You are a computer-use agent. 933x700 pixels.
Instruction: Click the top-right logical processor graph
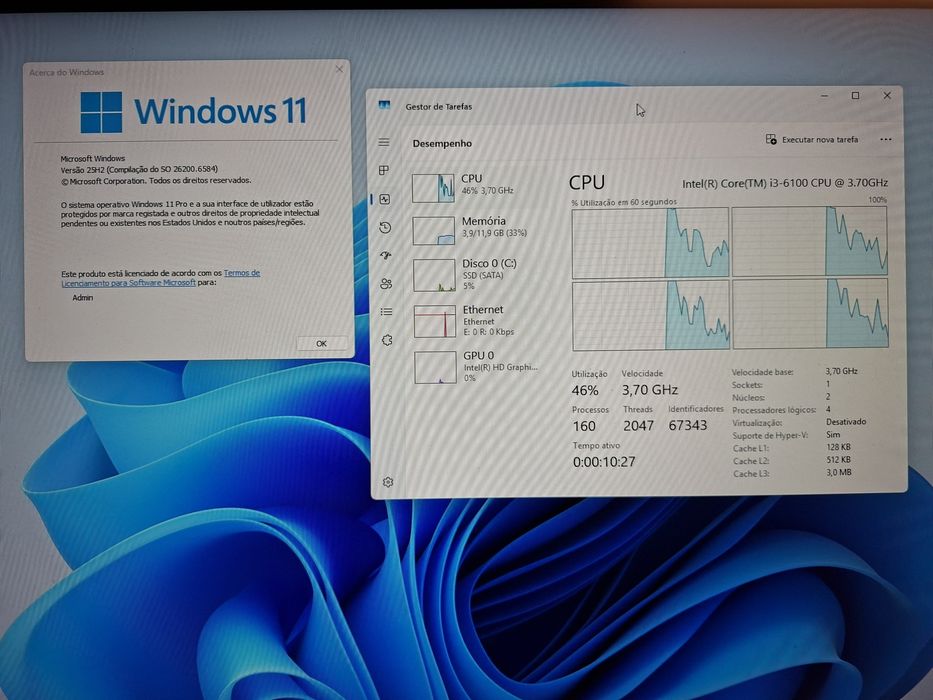pos(809,242)
